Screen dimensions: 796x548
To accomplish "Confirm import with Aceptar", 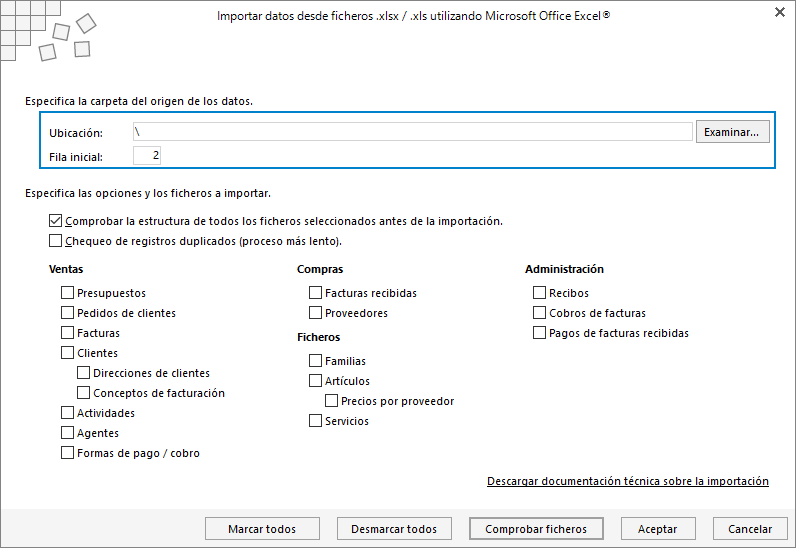I will [x=658, y=529].
